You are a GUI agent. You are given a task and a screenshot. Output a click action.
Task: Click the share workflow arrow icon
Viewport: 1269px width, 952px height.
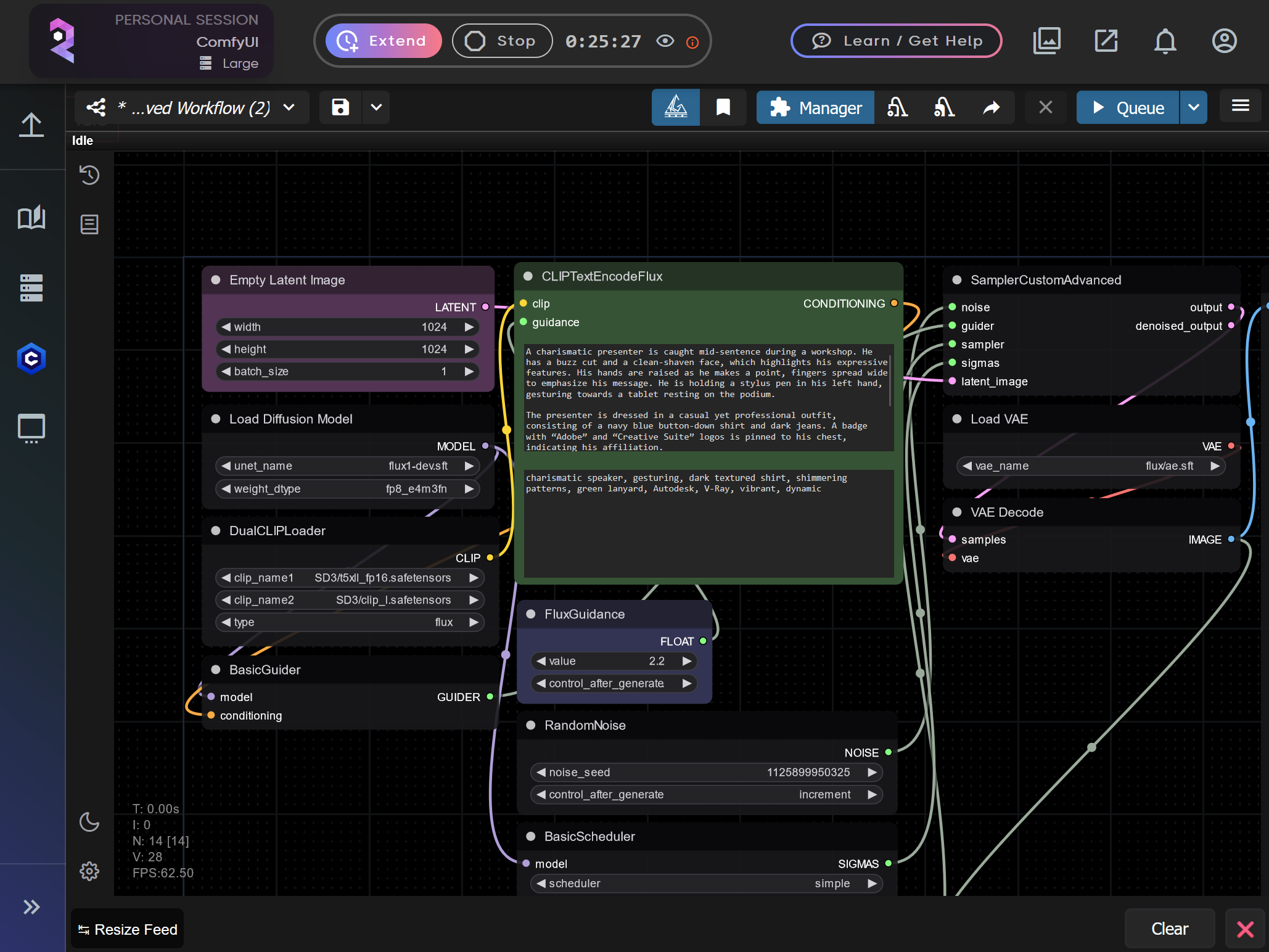tap(991, 107)
